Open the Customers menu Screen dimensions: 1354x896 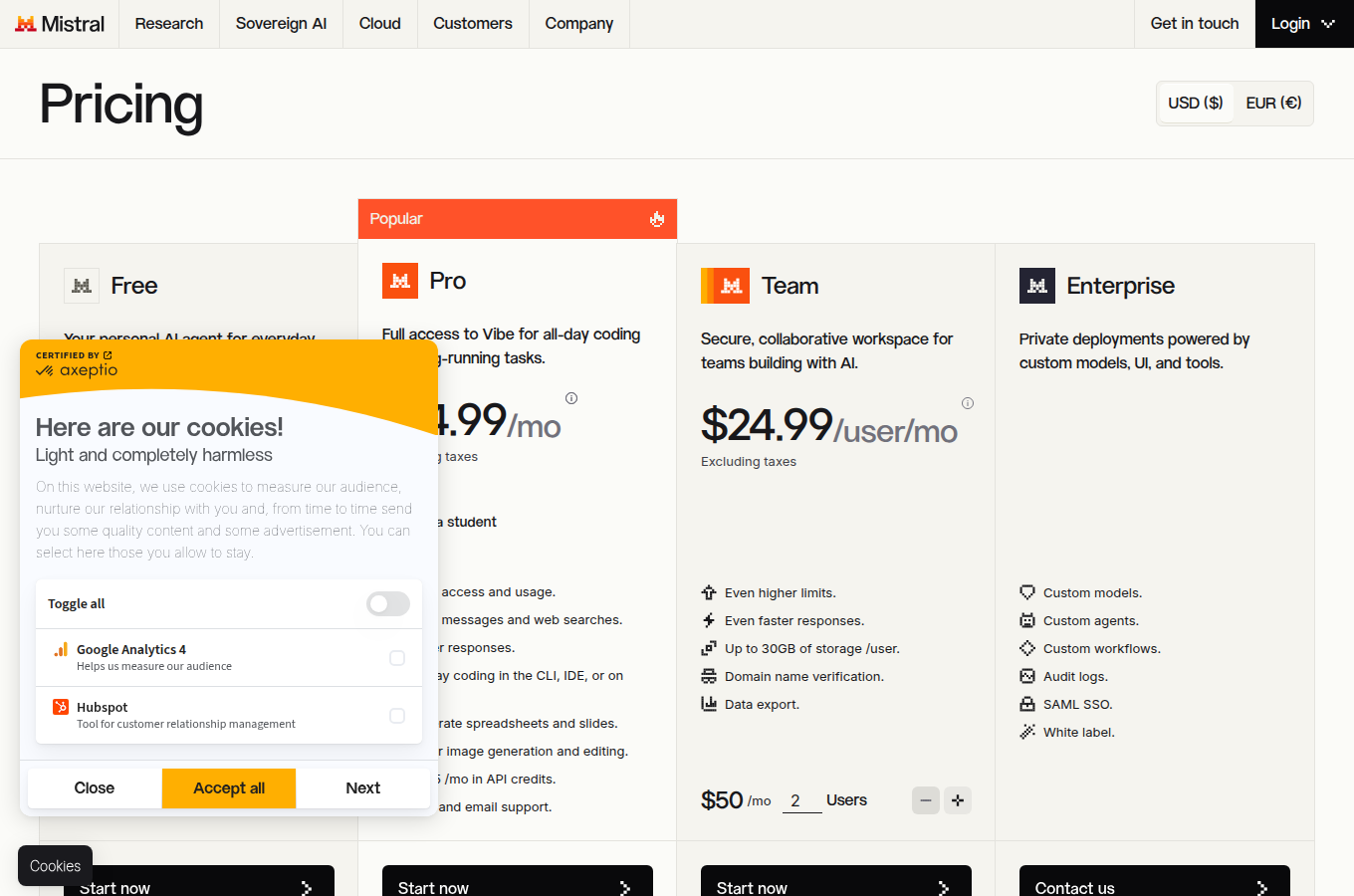[x=473, y=24]
